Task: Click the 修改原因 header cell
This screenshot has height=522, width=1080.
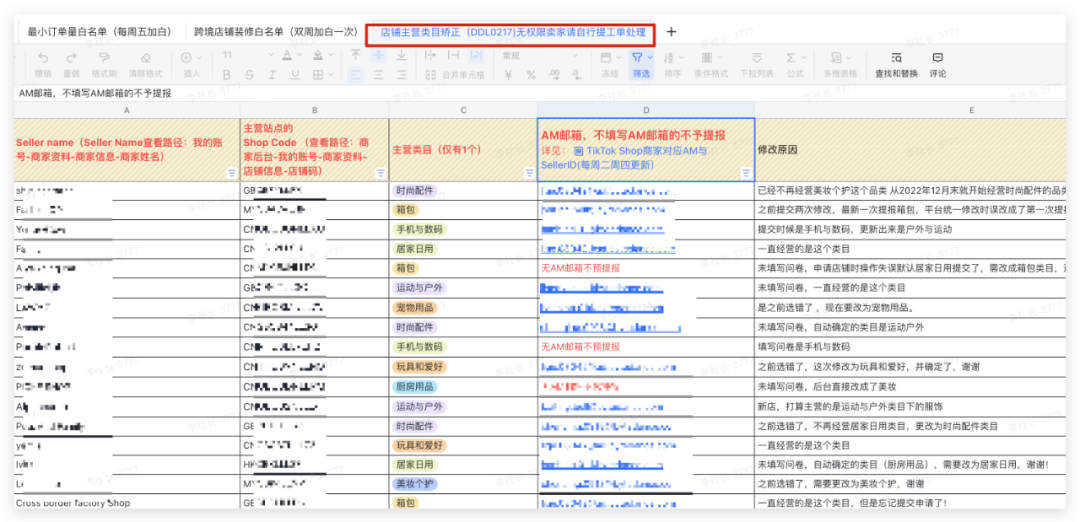Action: click(x=911, y=149)
